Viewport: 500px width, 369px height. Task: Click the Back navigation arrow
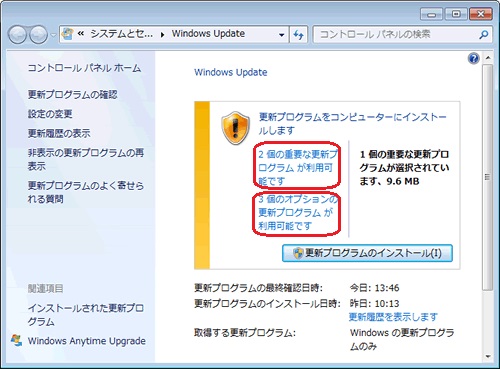(17, 34)
